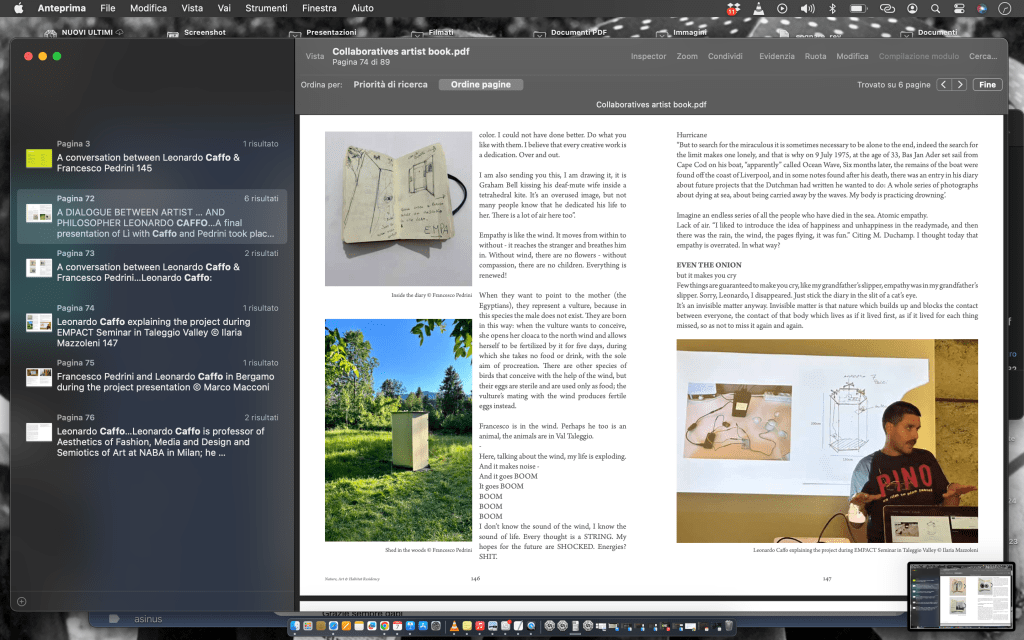
Task: Open the Inspector from the toolbar
Action: 648,56
